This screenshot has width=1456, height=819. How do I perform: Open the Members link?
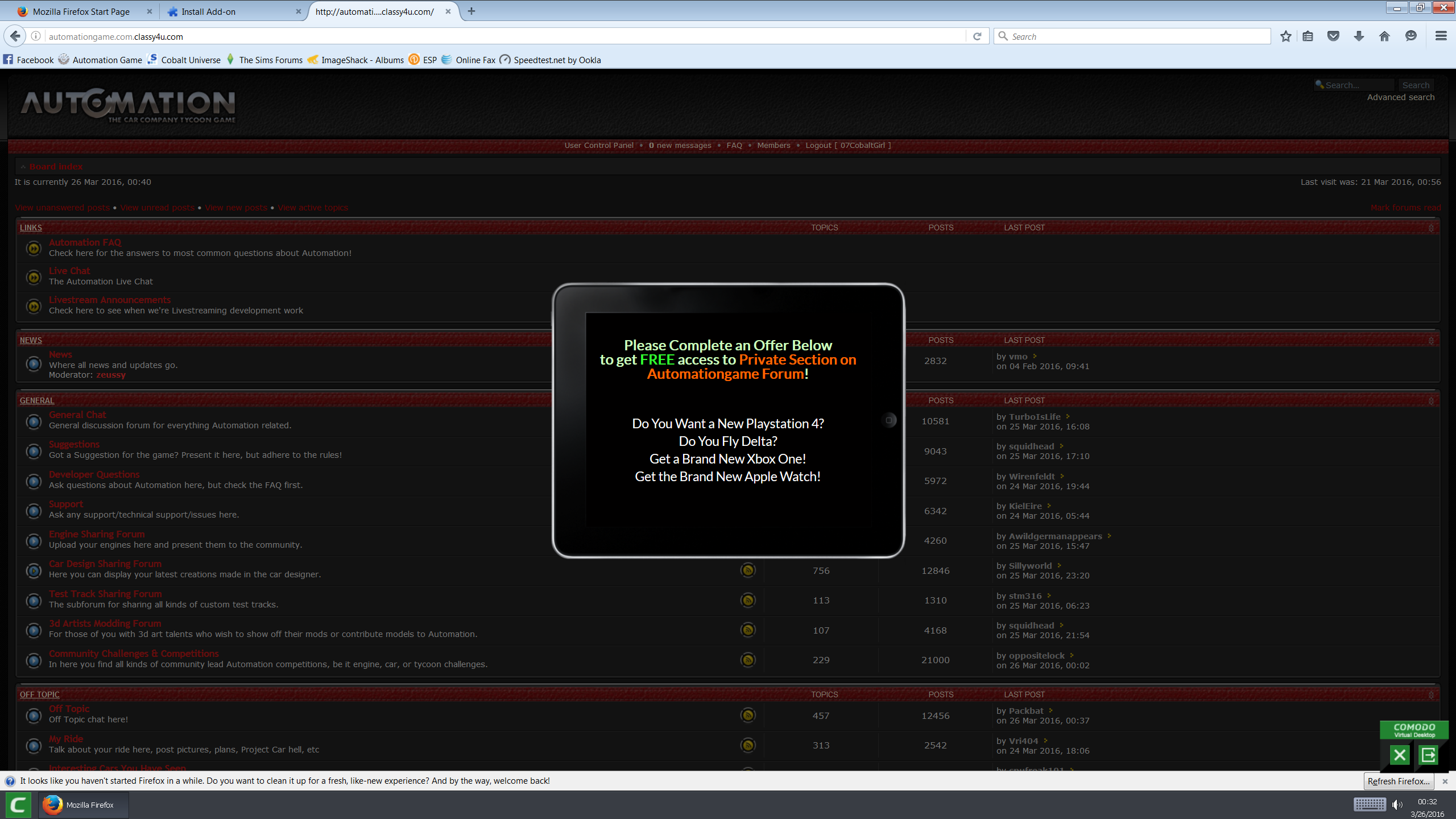(x=773, y=146)
